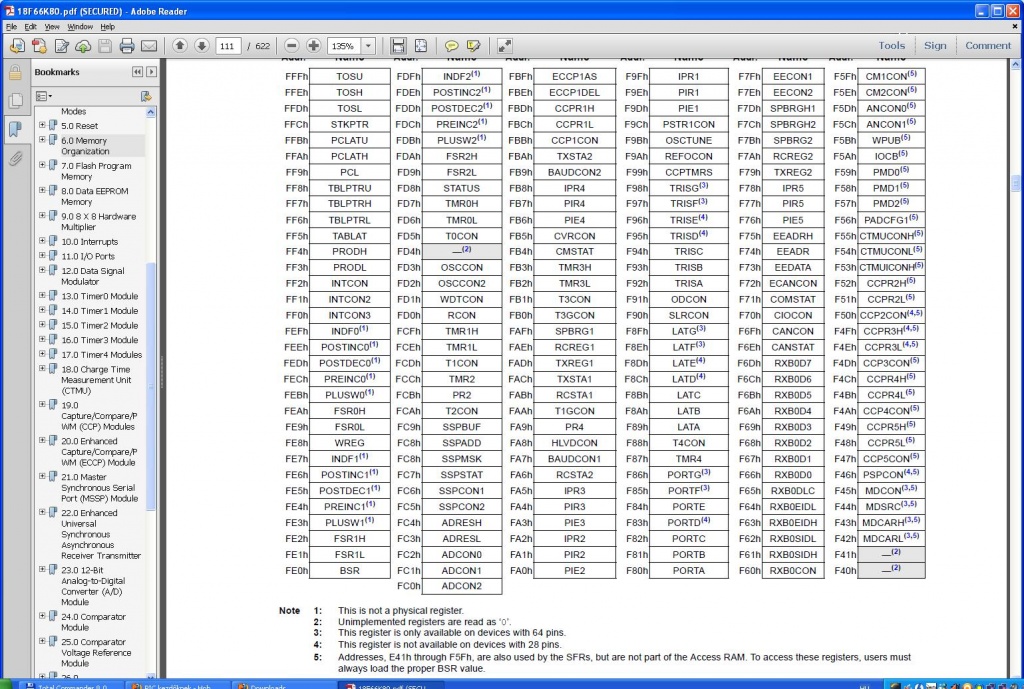Click the TOSU register cell
1024x689 pixels.
pos(349,76)
